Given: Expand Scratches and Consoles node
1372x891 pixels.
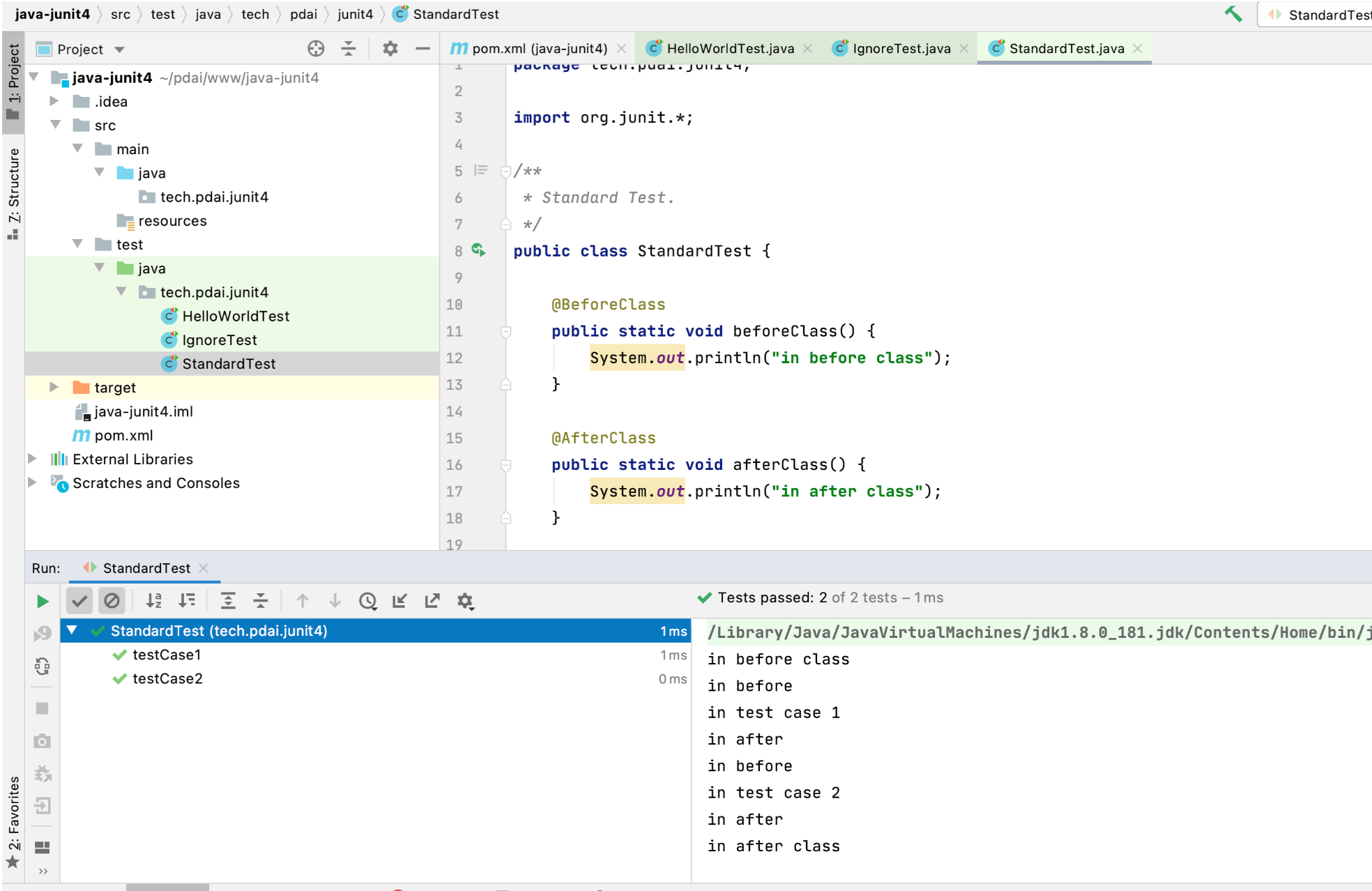Looking at the screenshot, I should pyautogui.click(x=32, y=482).
